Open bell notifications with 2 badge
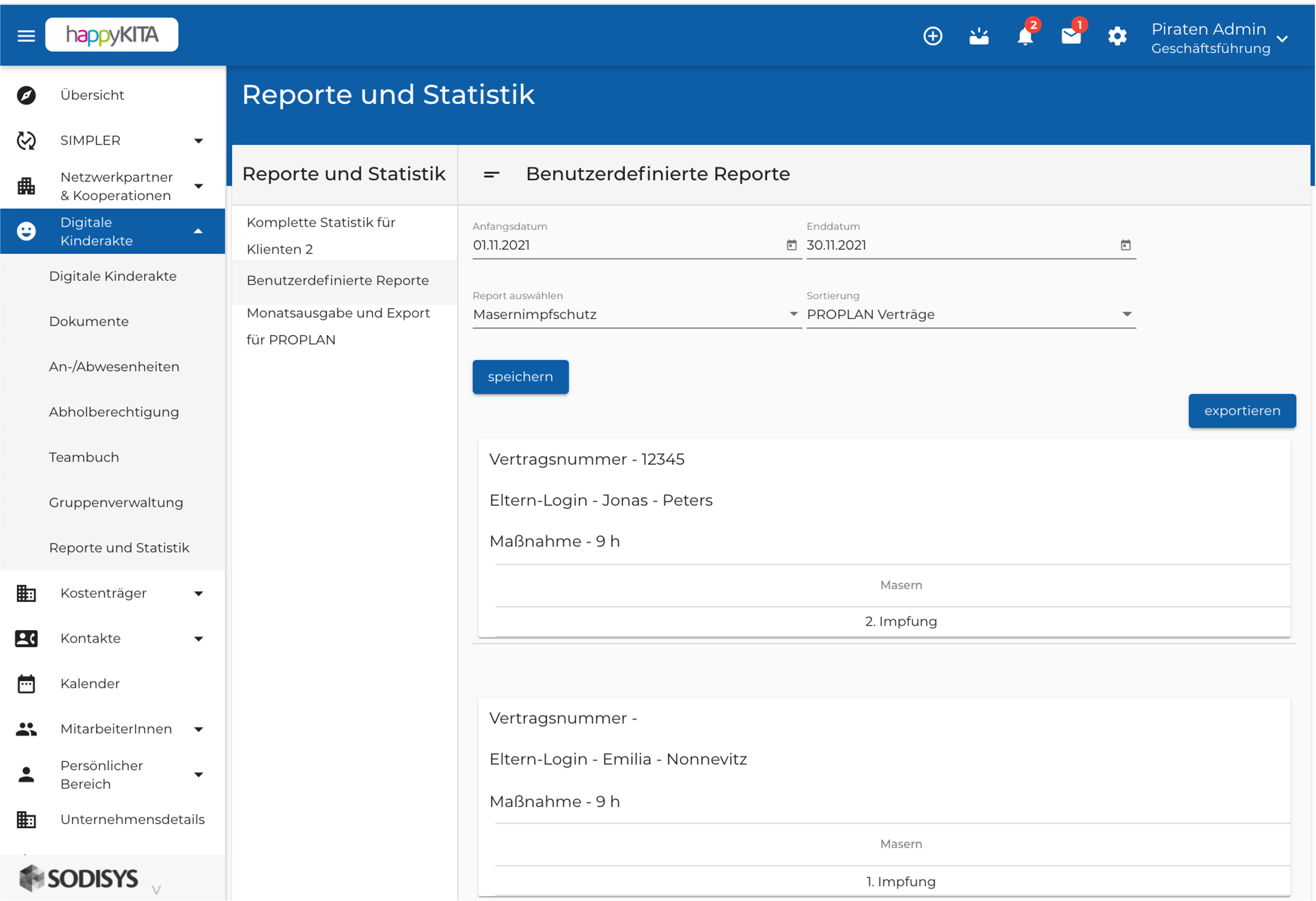Viewport: 1316px width, 901px height. pos(1025,36)
